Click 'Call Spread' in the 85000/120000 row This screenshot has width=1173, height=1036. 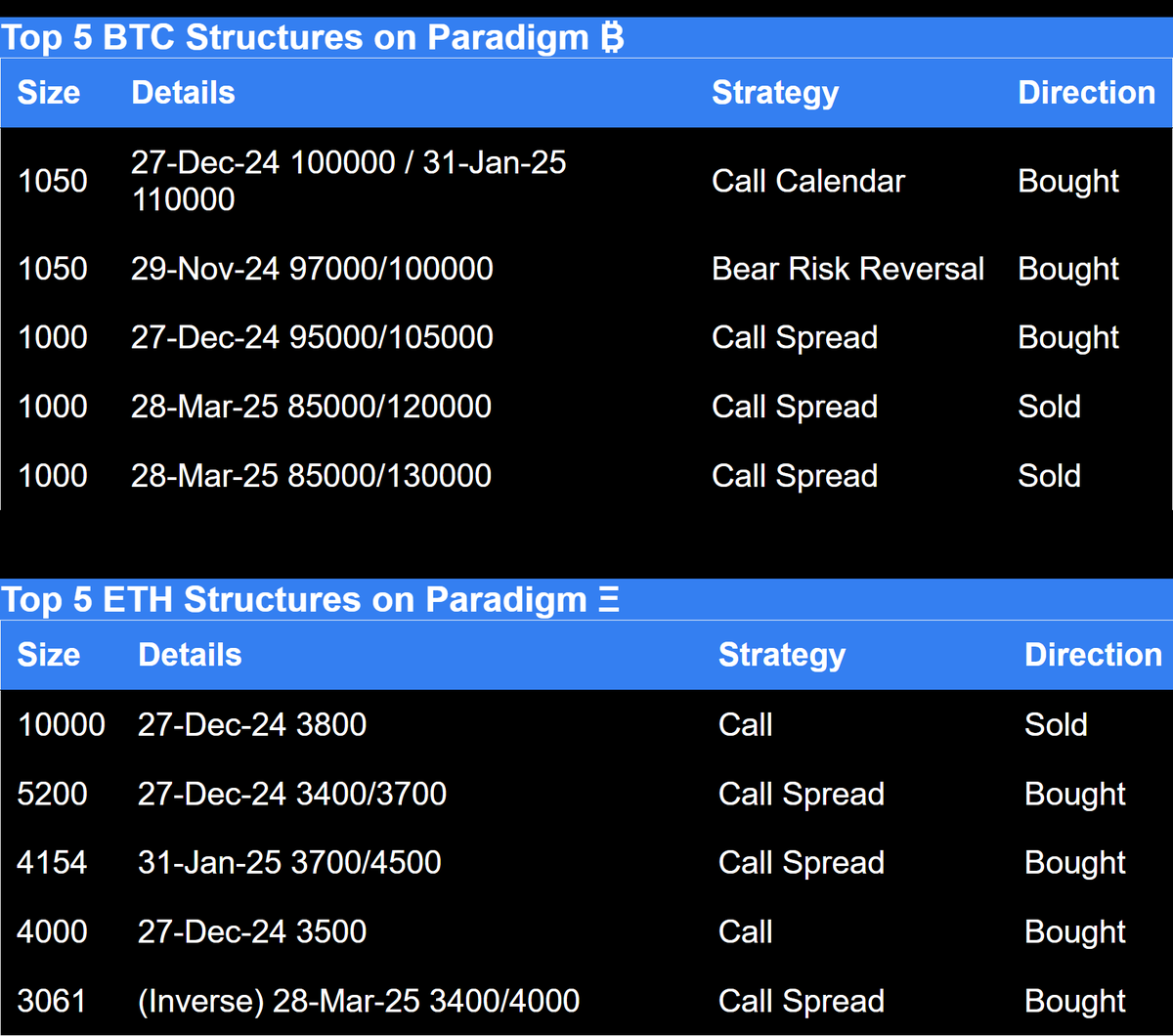795,408
